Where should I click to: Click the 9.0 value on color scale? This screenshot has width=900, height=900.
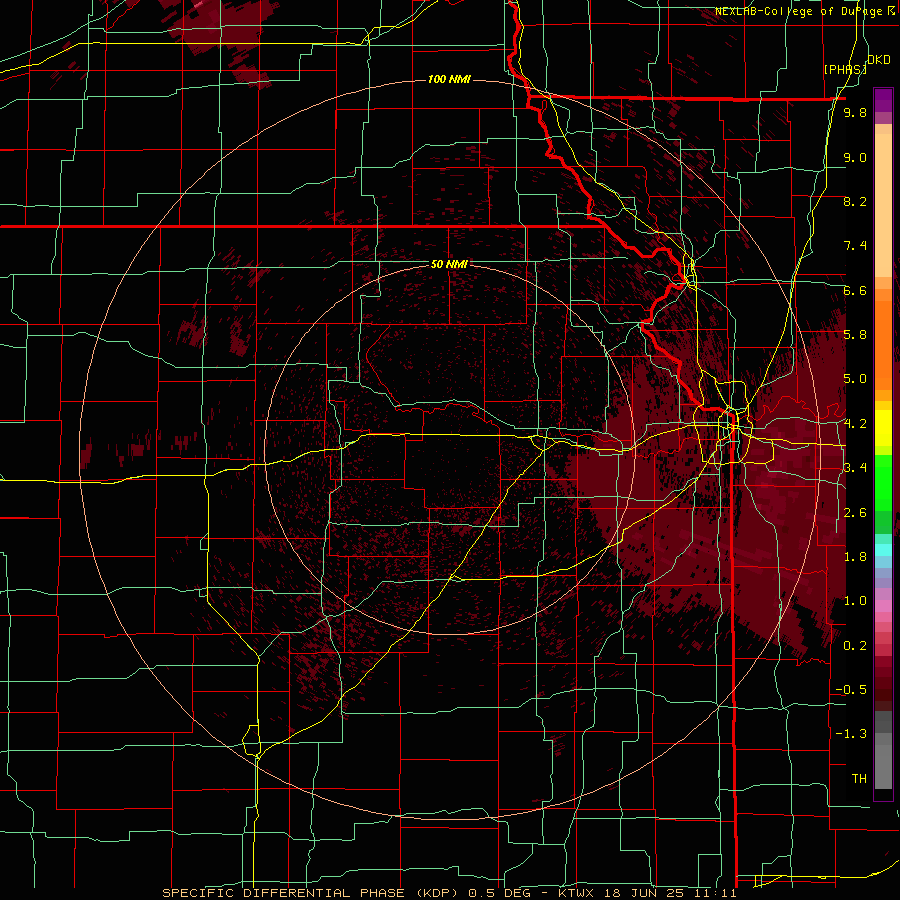tap(855, 157)
